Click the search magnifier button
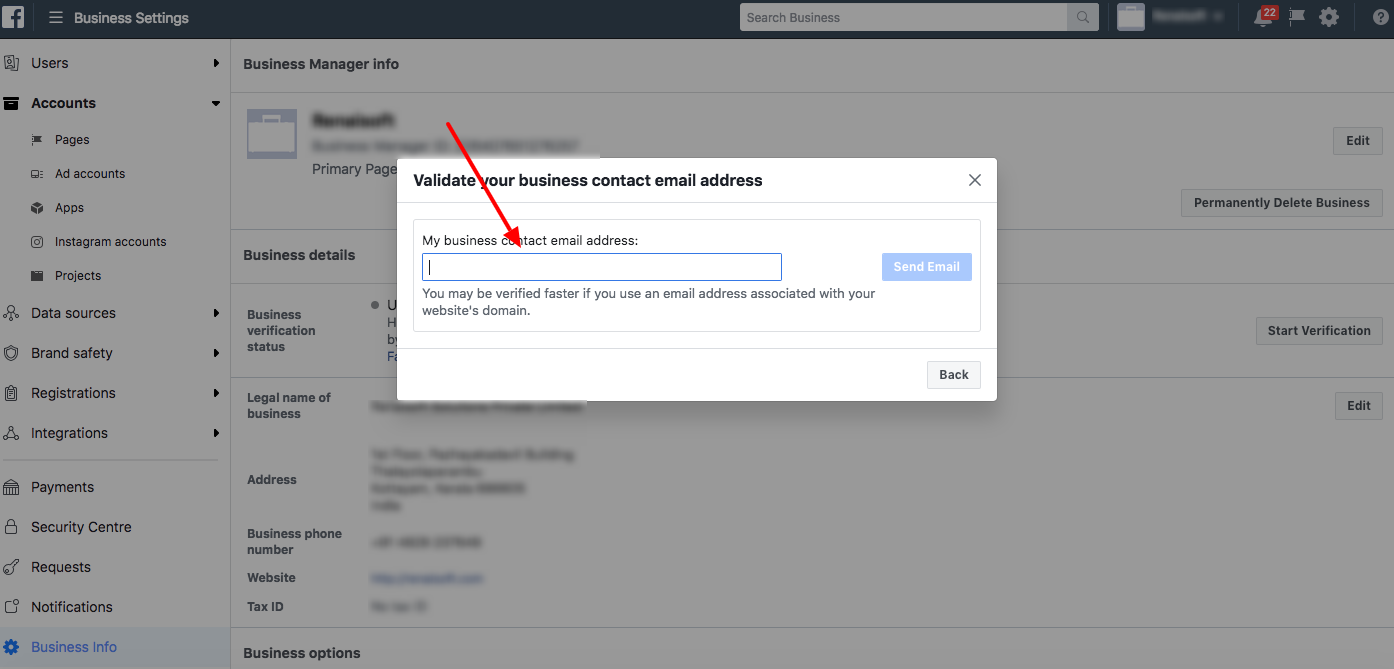Screen dimensions: 1394x669 (x=1083, y=17)
